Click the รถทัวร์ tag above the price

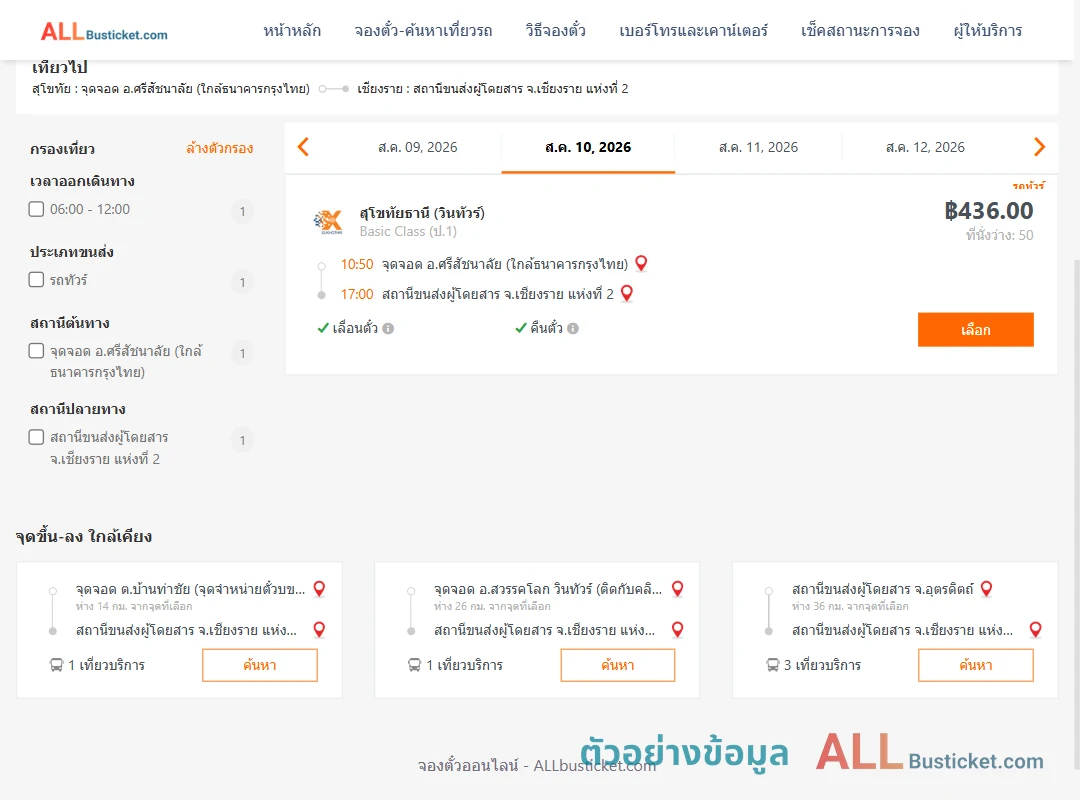coord(1028,185)
